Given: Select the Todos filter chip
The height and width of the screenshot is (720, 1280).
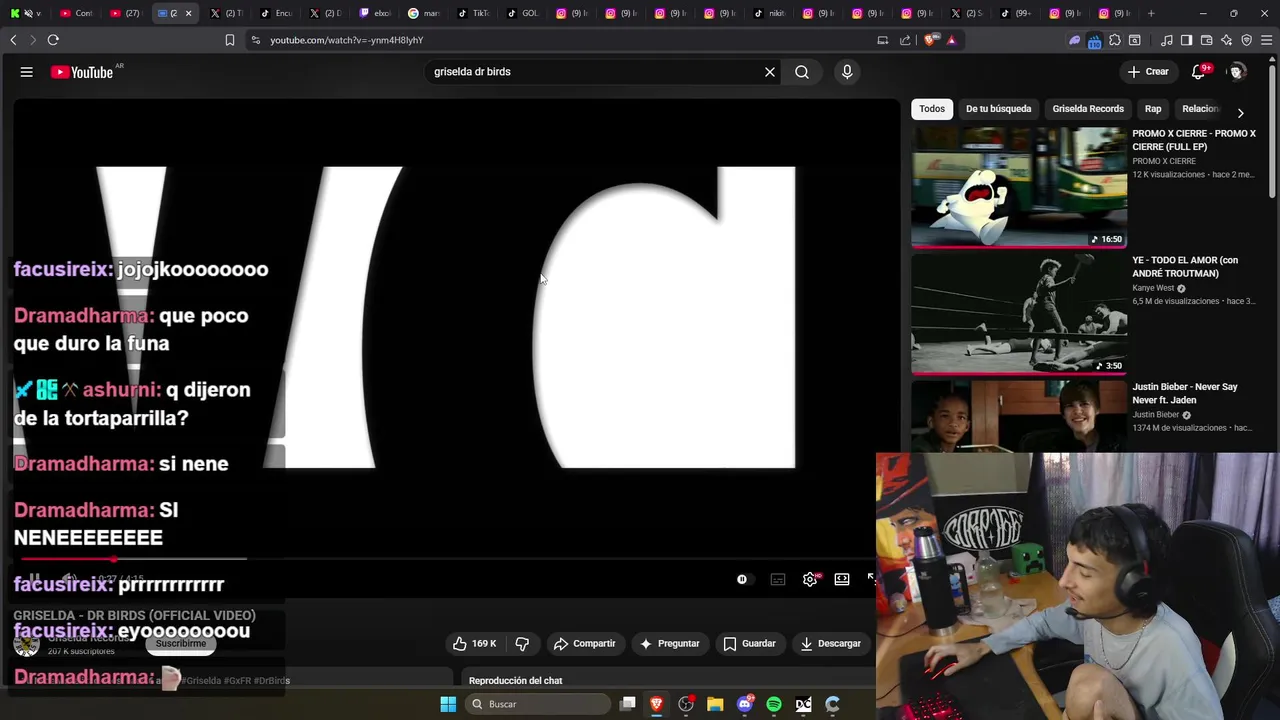Looking at the screenshot, I should point(932,109).
